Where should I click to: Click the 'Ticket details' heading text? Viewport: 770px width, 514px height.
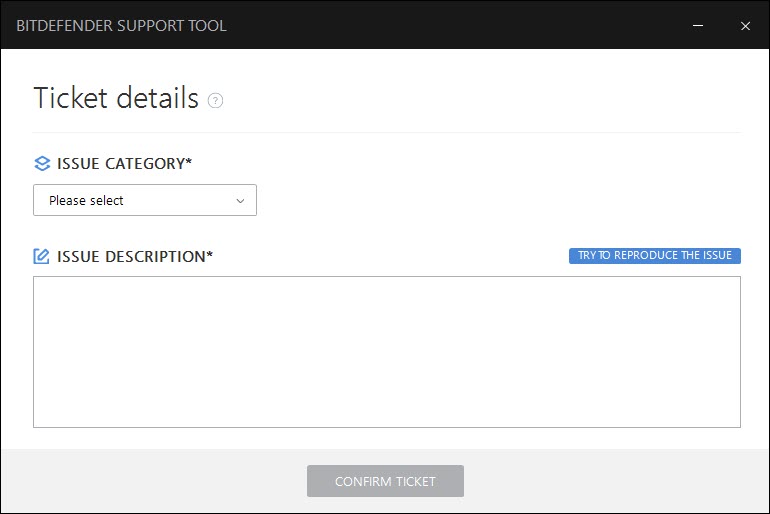coord(116,98)
